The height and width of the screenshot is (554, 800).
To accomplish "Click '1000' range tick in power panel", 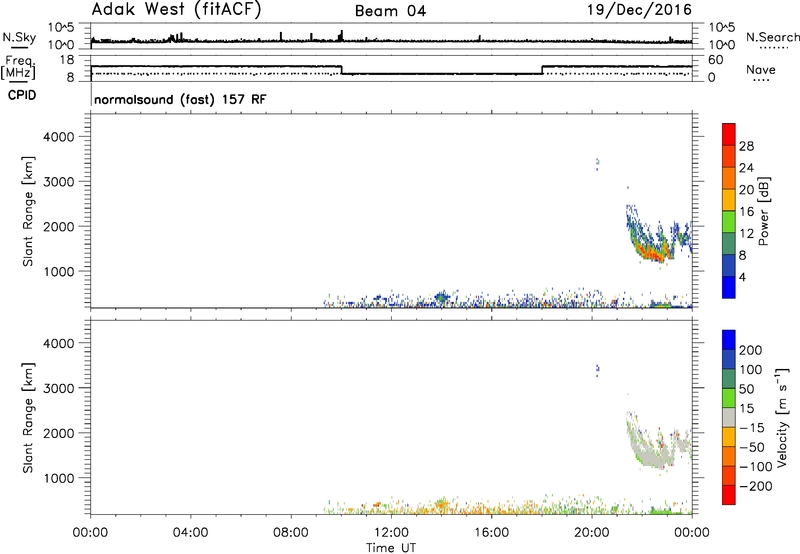I will [59, 271].
